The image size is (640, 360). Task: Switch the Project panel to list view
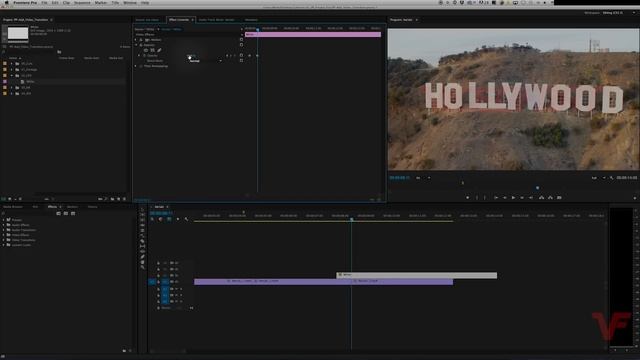pos(3,199)
